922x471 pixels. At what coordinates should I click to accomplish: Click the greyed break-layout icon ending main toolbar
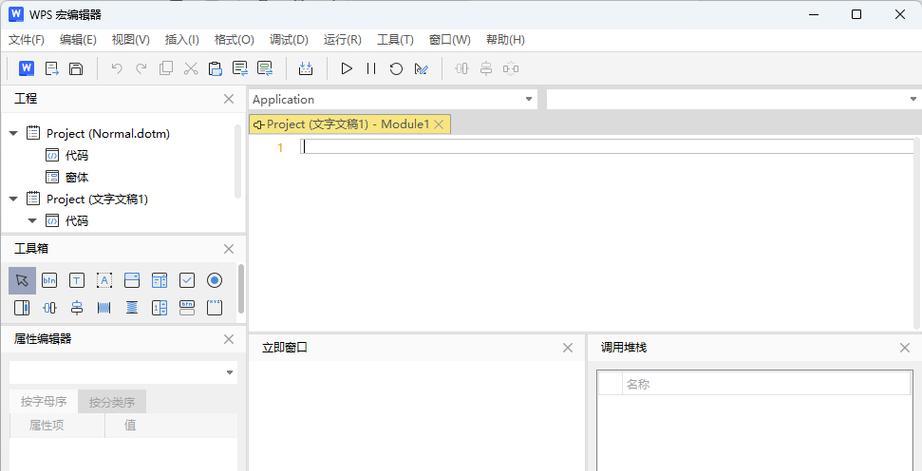click(510, 69)
